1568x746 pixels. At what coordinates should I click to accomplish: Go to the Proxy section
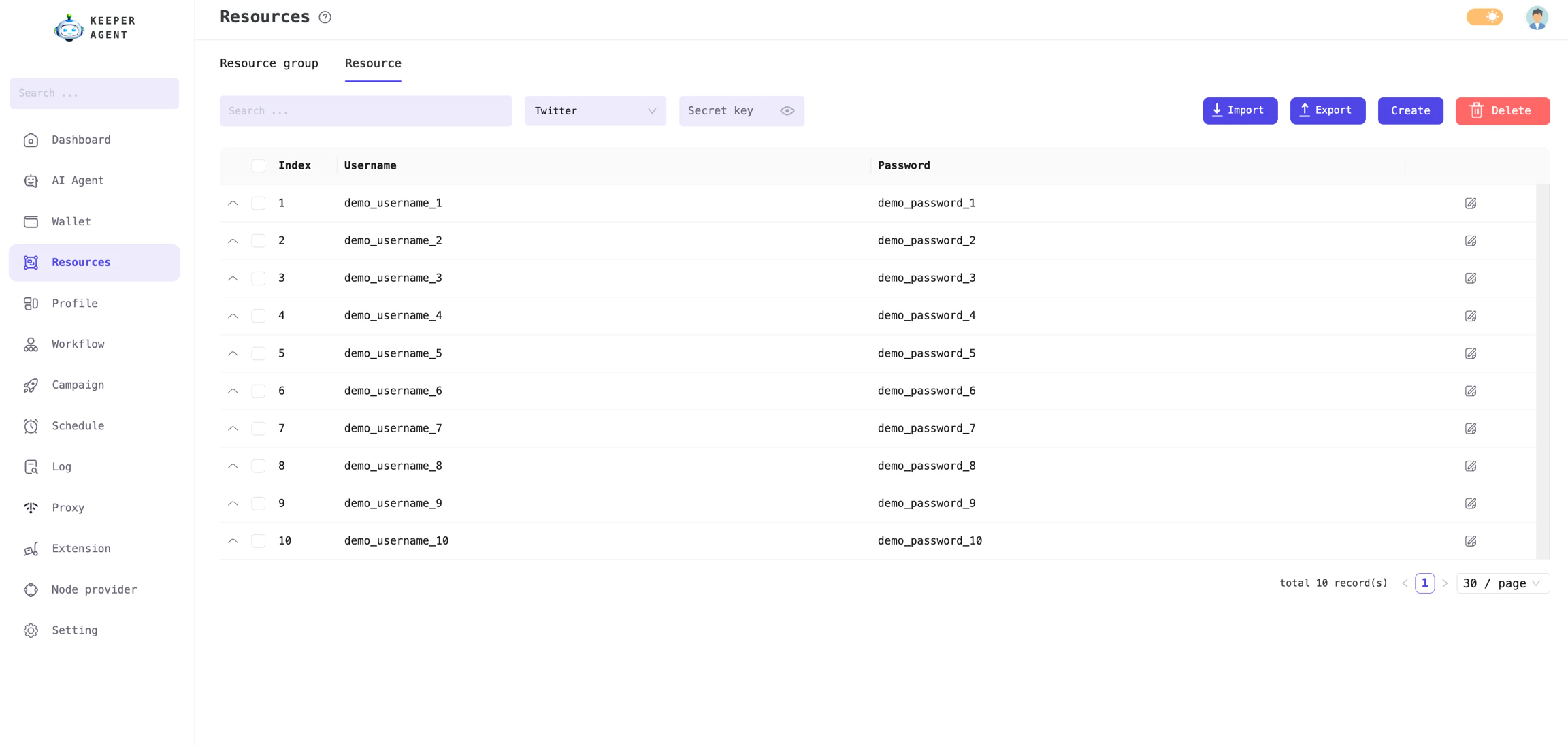[x=68, y=507]
